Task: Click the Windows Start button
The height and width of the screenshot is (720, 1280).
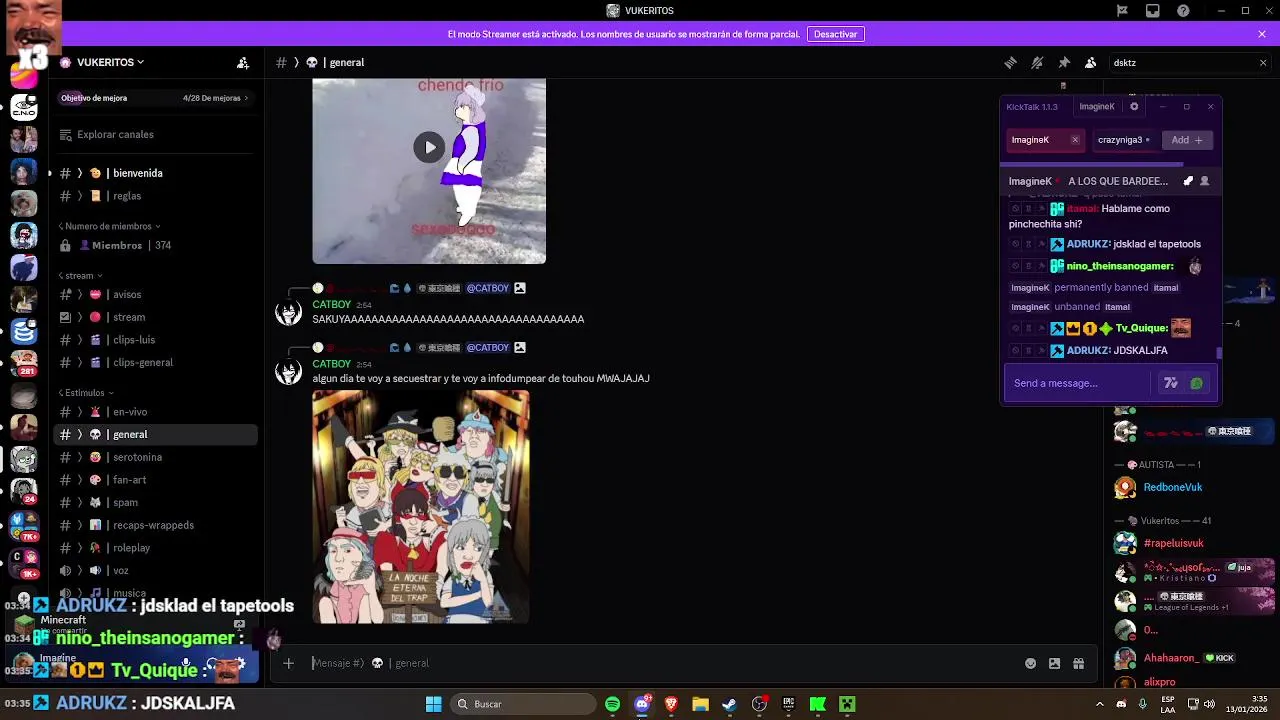Action: coord(433,704)
